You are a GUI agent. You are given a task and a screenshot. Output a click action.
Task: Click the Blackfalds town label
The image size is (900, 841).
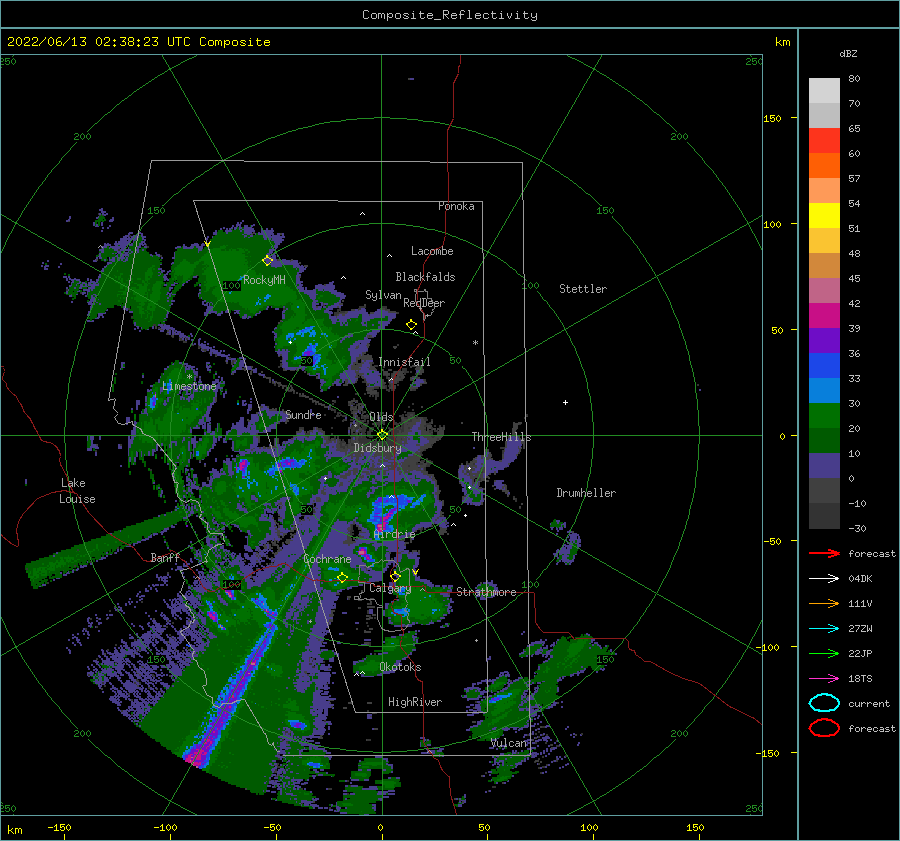pos(425,277)
